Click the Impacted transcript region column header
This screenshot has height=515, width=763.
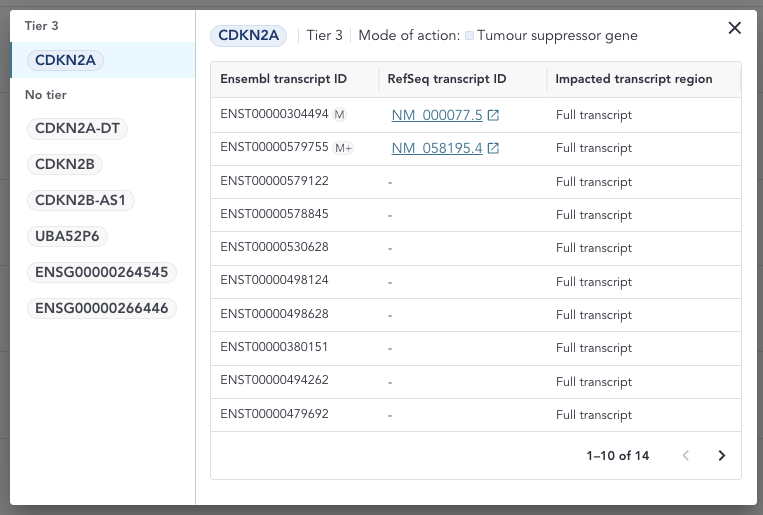coord(634,79)
